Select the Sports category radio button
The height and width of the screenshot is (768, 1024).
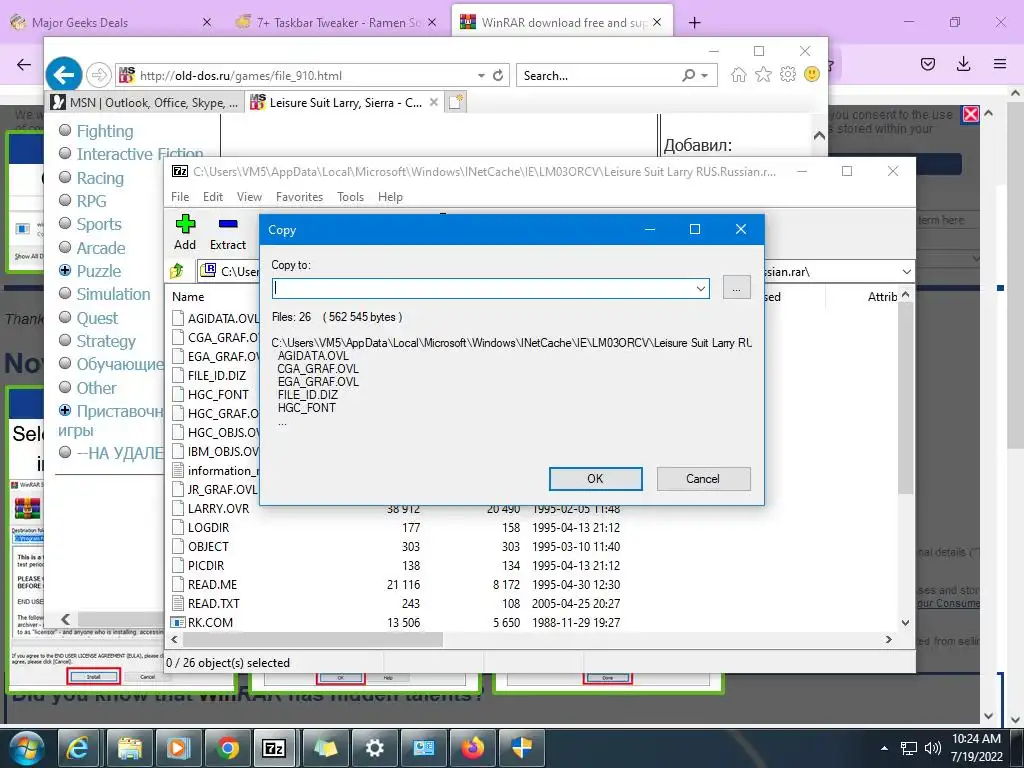click(x=65, y=223)
